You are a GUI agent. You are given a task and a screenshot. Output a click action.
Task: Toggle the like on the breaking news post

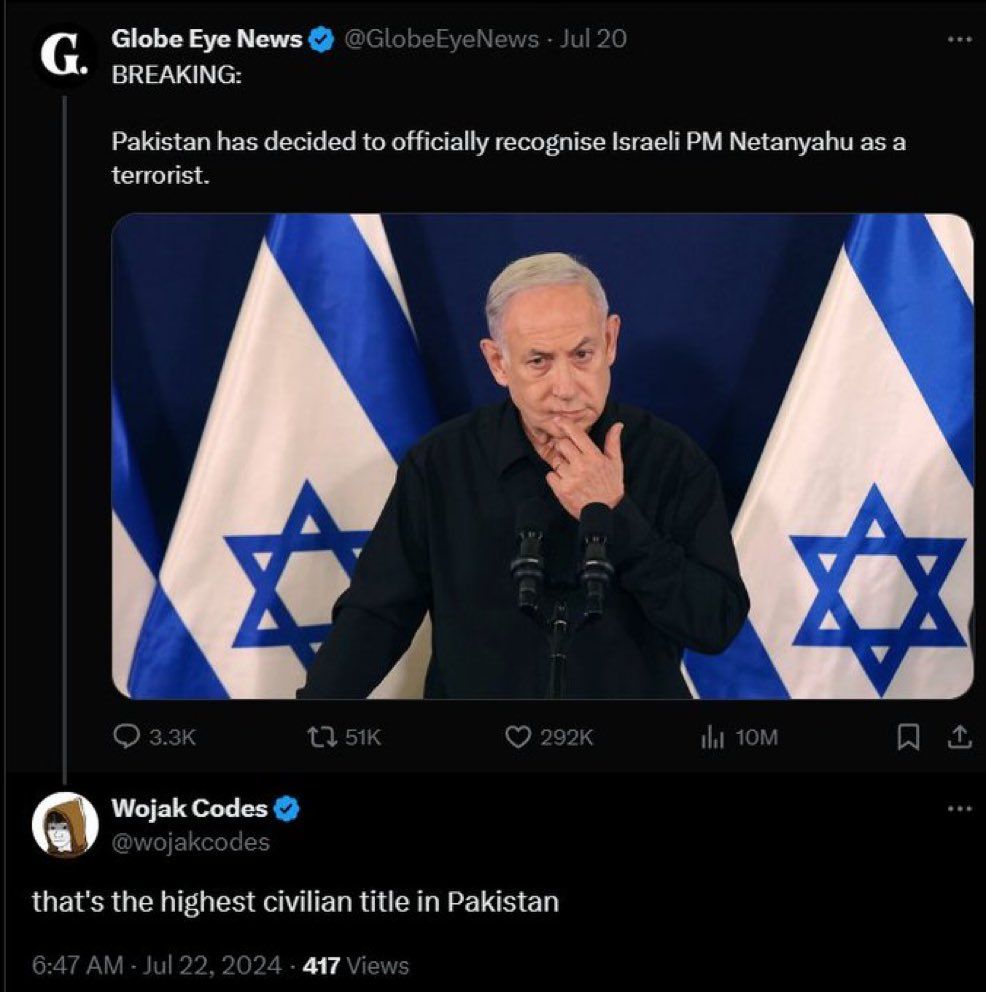pyautogui.click(x=519, y=738)
